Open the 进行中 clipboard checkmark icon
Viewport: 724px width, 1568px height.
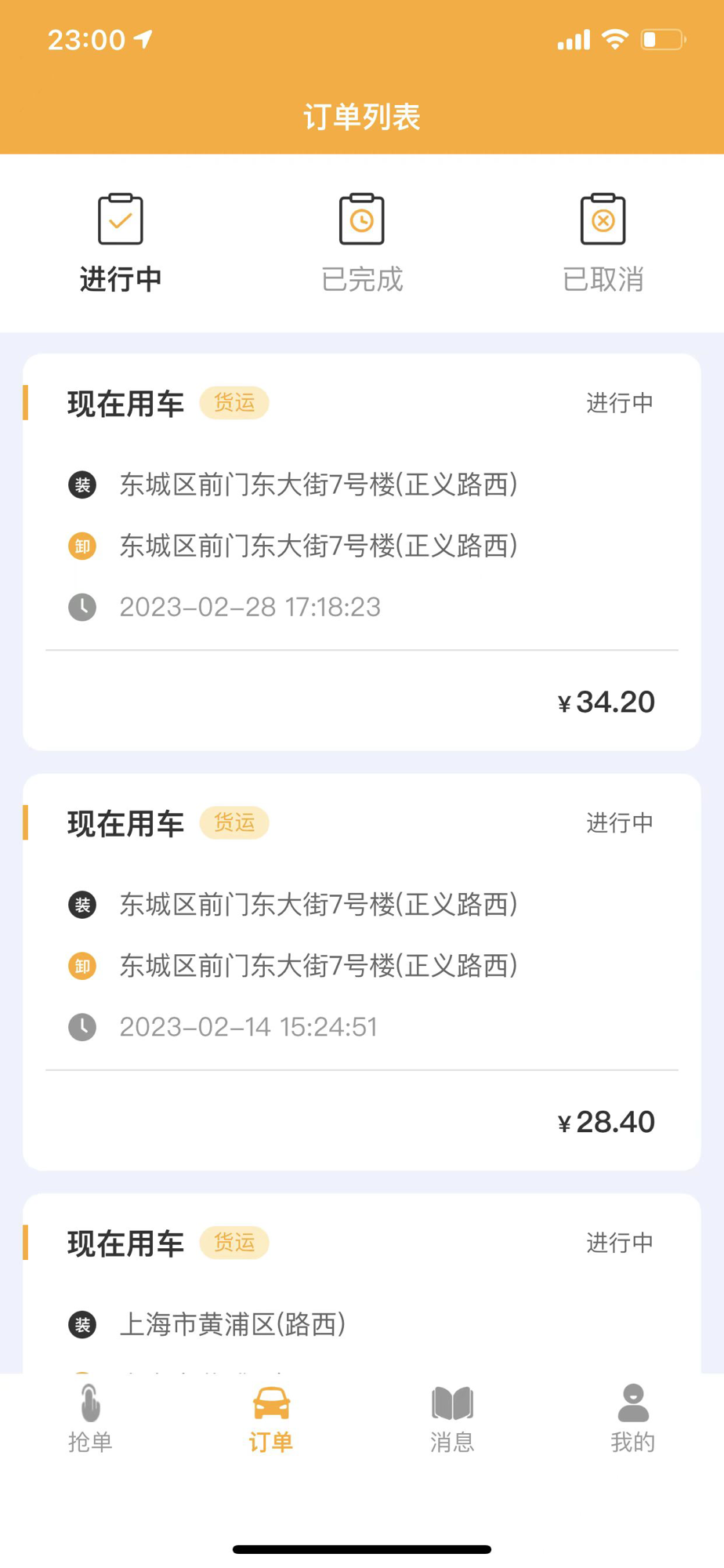[121, 219]
